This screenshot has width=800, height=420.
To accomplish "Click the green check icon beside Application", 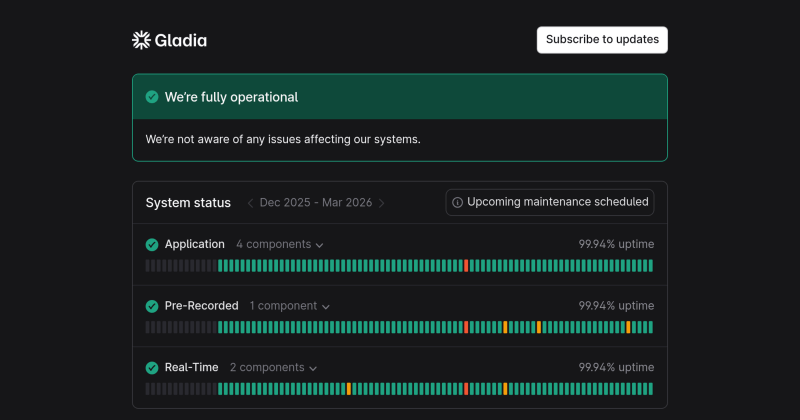I will pyautogui.click(x=152, y=244).
